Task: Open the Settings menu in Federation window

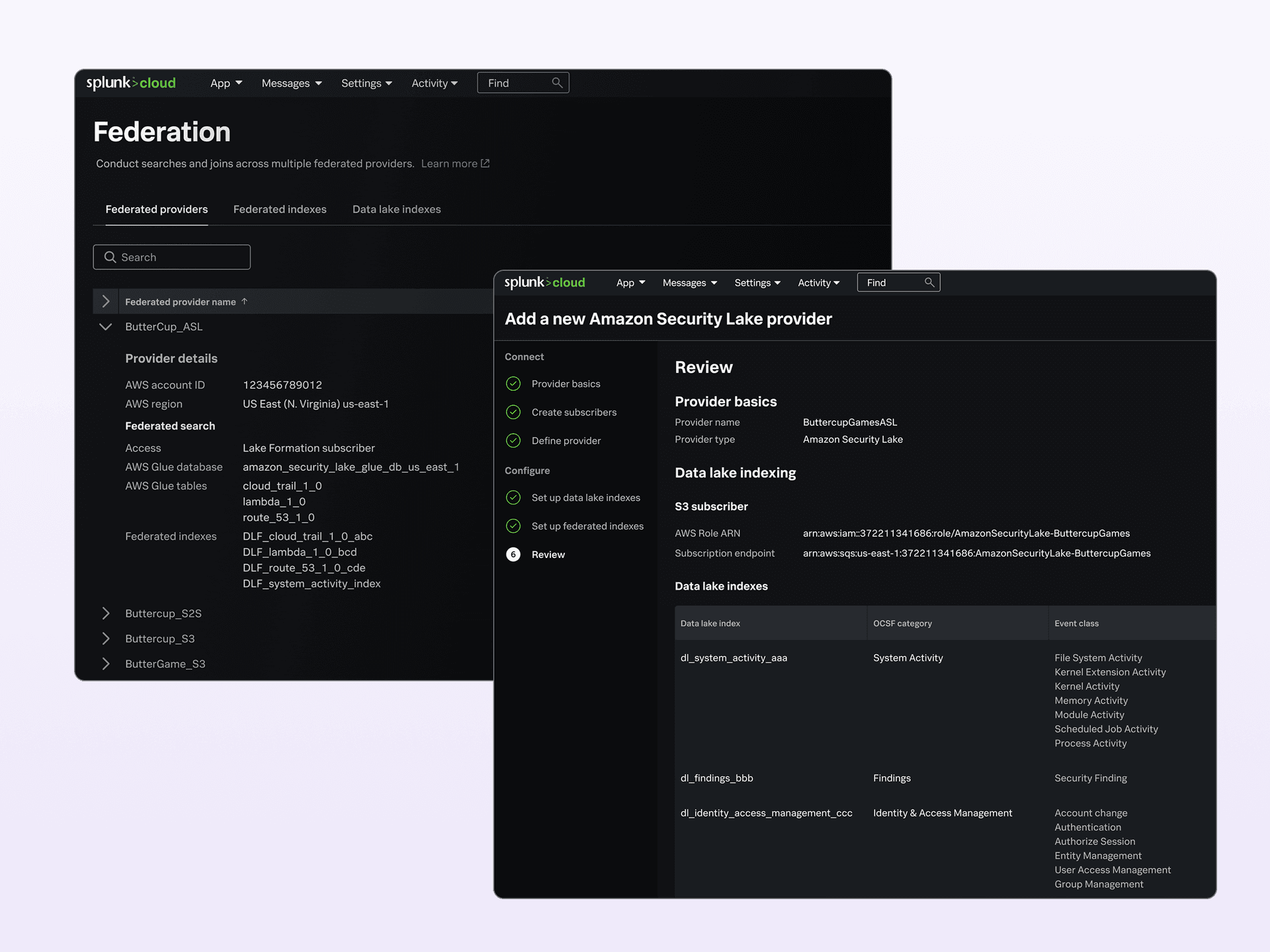Action: [x=366, y=83]
